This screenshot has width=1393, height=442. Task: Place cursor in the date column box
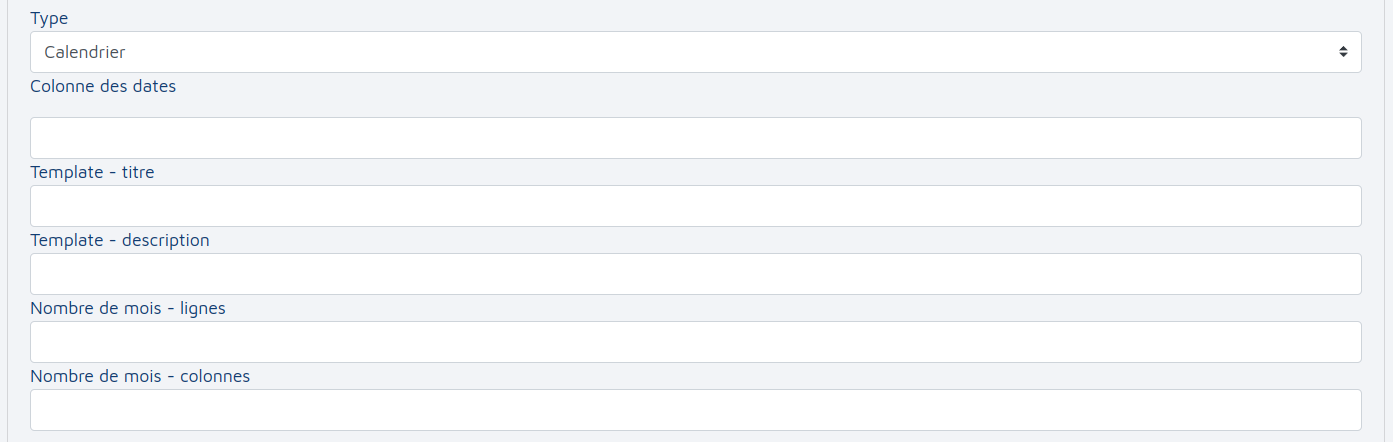point(695,138)
